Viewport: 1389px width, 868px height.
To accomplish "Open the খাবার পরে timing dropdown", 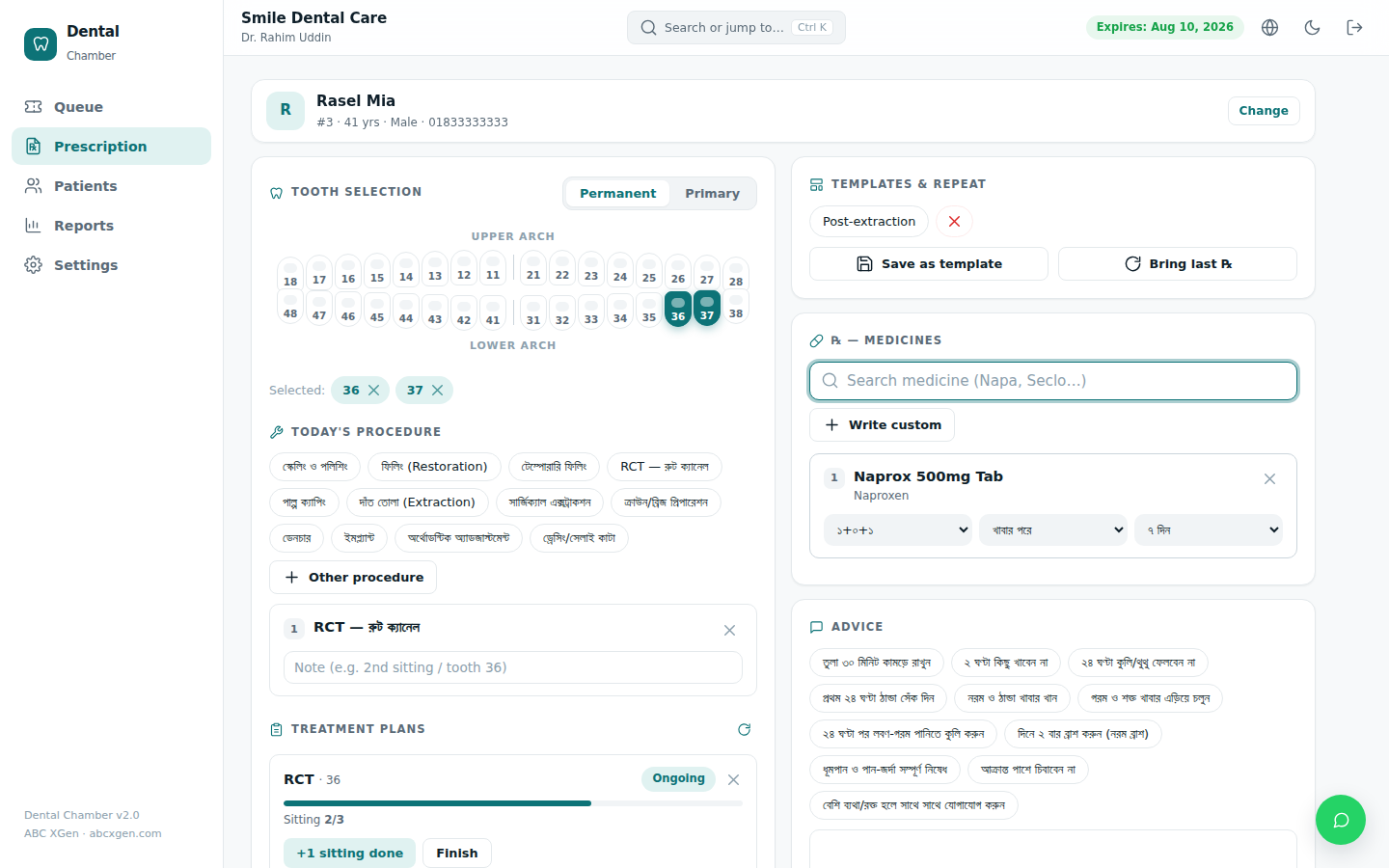I will click(x=1053, y=529).
